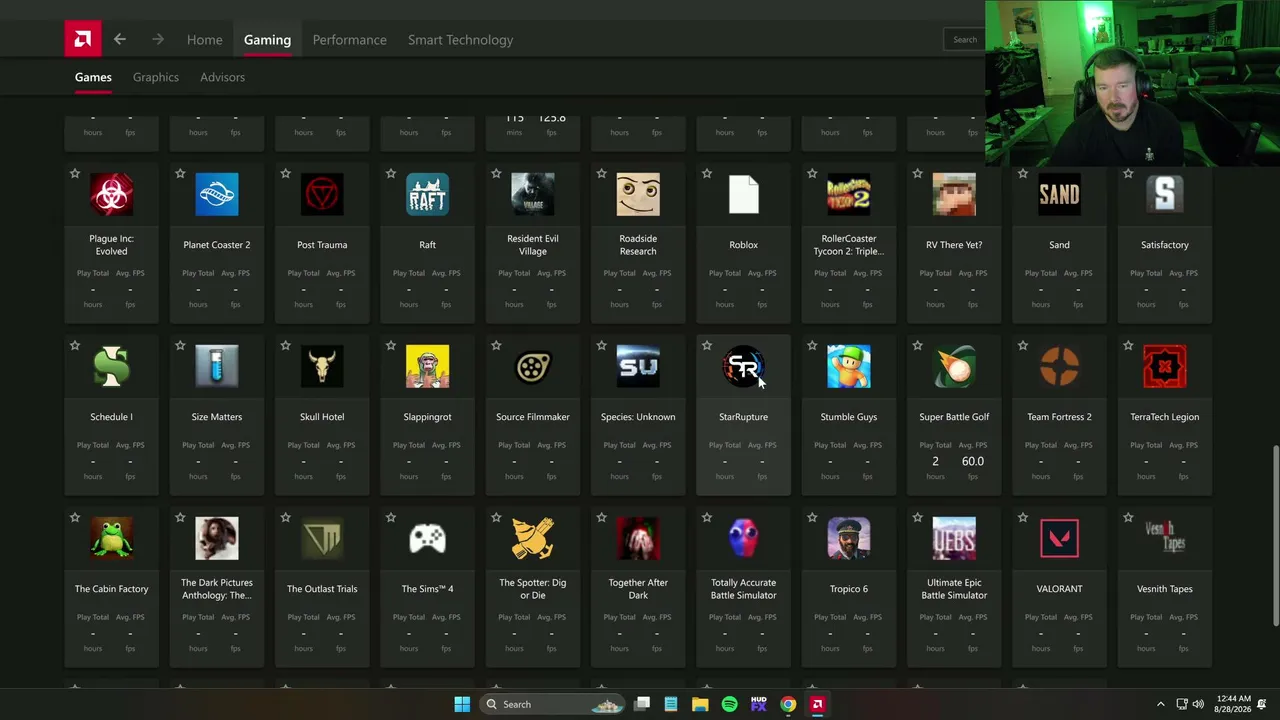Switch to the Graphics sub-tab
The height and width of the screenshot is (720, 1280).
pos(156,77)
